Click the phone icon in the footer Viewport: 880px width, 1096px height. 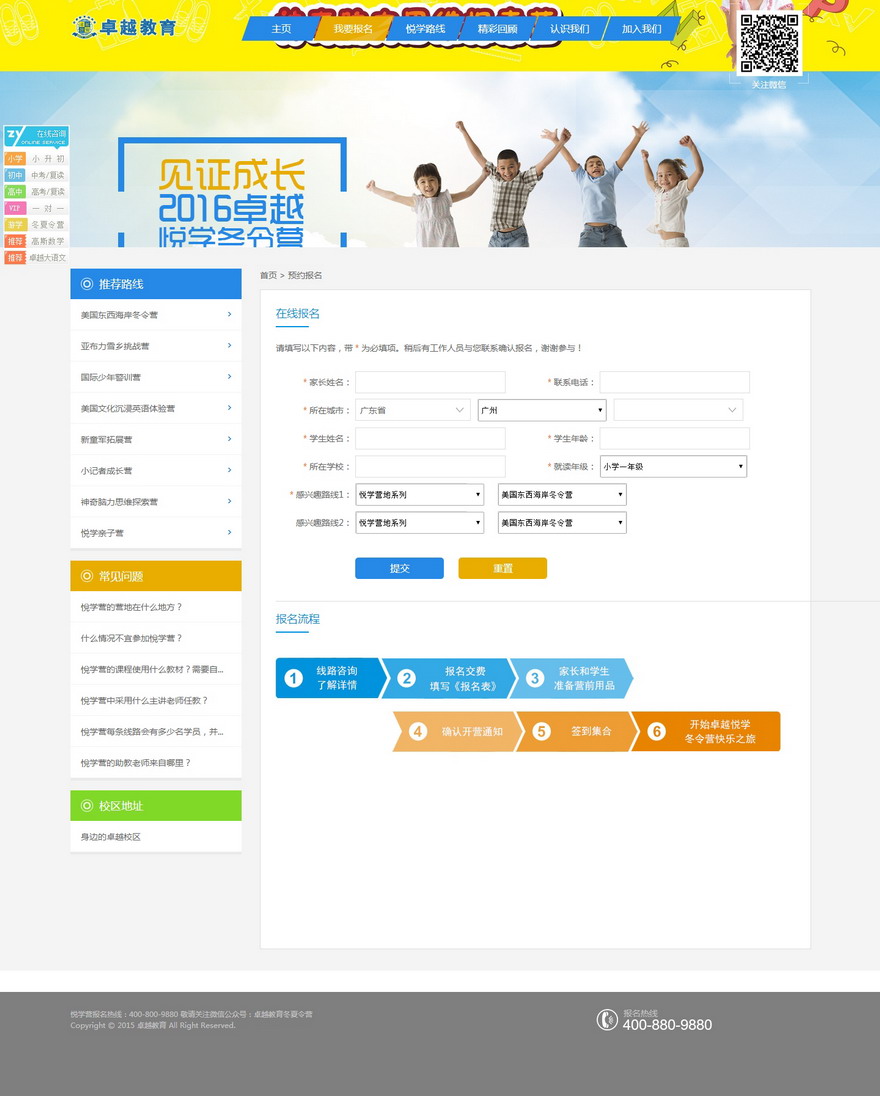[x=607, y=1020]
